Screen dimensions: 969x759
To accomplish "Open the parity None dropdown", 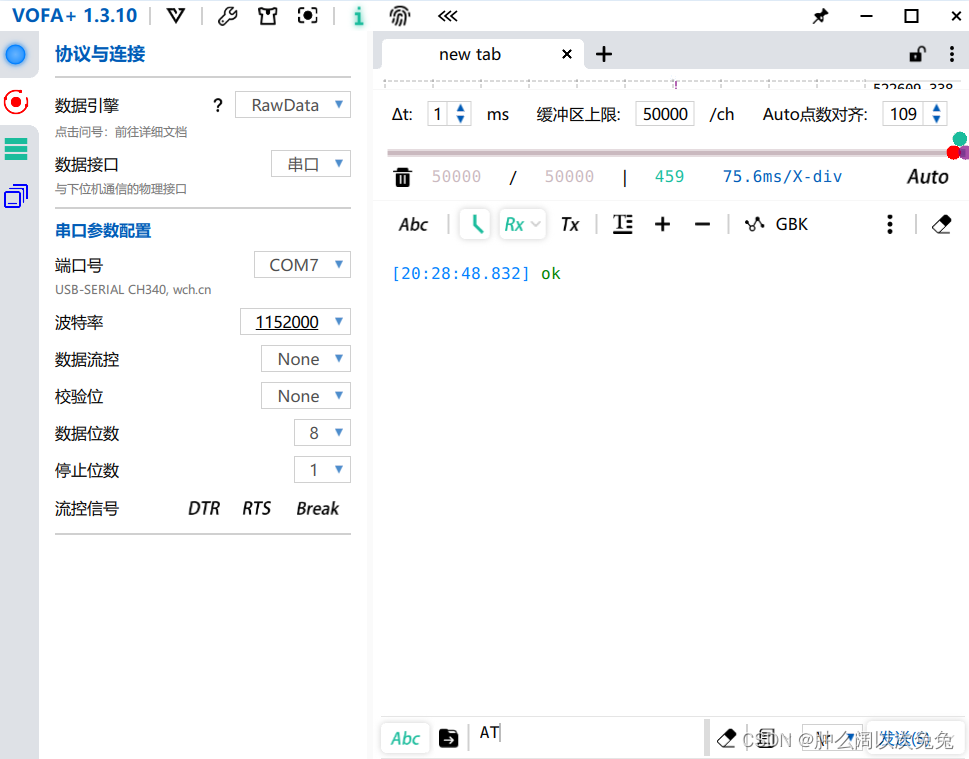I will (x=306, y=396).
